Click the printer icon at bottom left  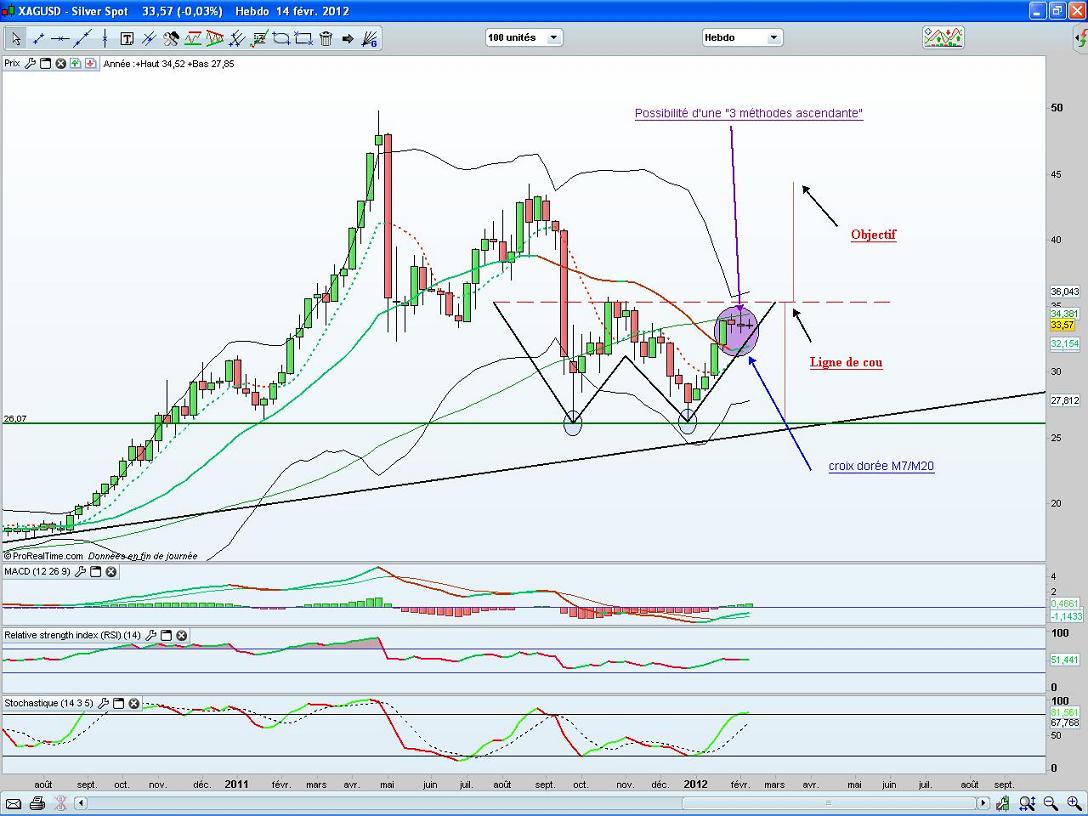pos(37,803)
